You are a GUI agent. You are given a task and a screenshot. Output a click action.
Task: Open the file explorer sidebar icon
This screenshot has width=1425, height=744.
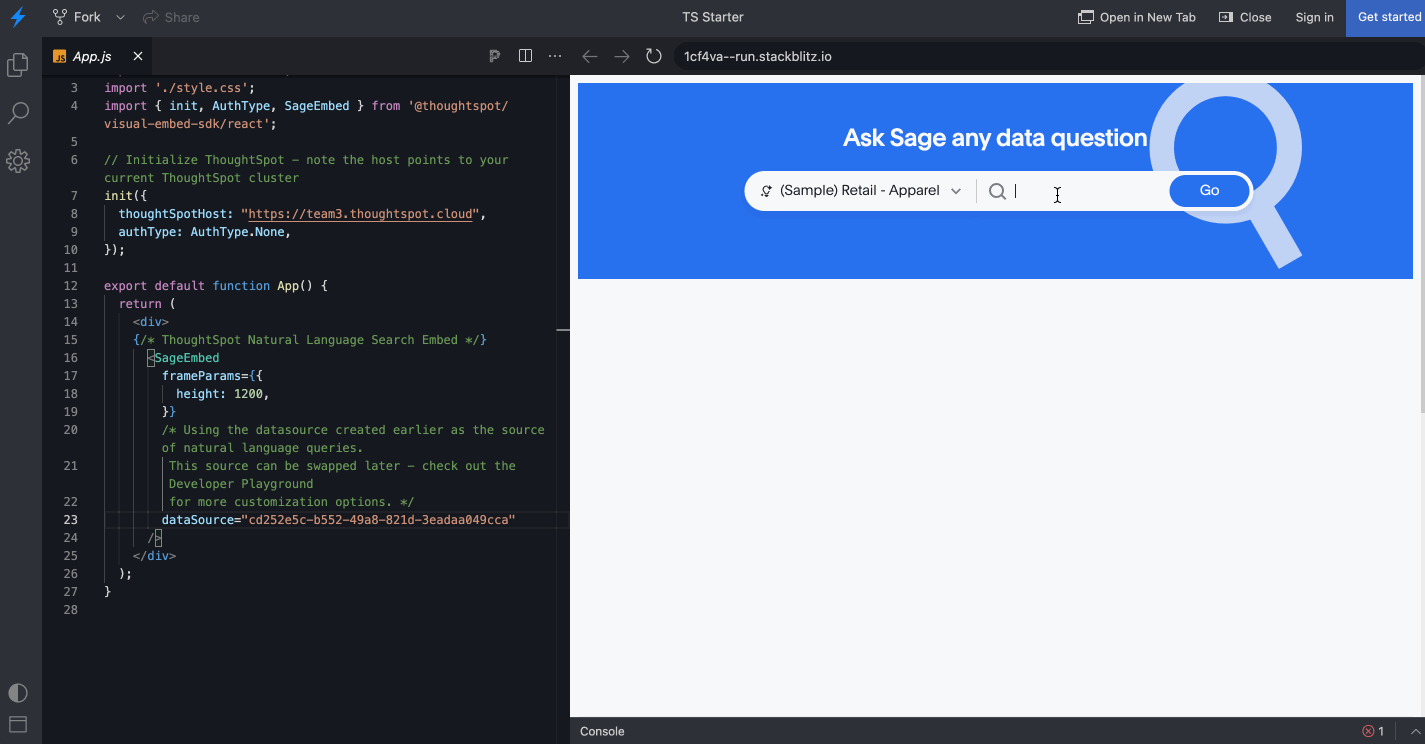(18, 66)
